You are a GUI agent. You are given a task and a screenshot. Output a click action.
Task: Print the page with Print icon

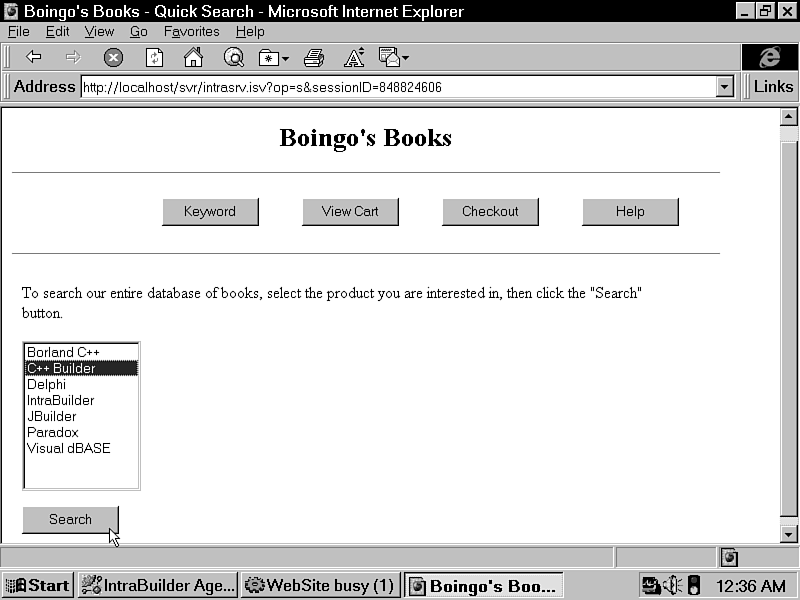[314, 58]
